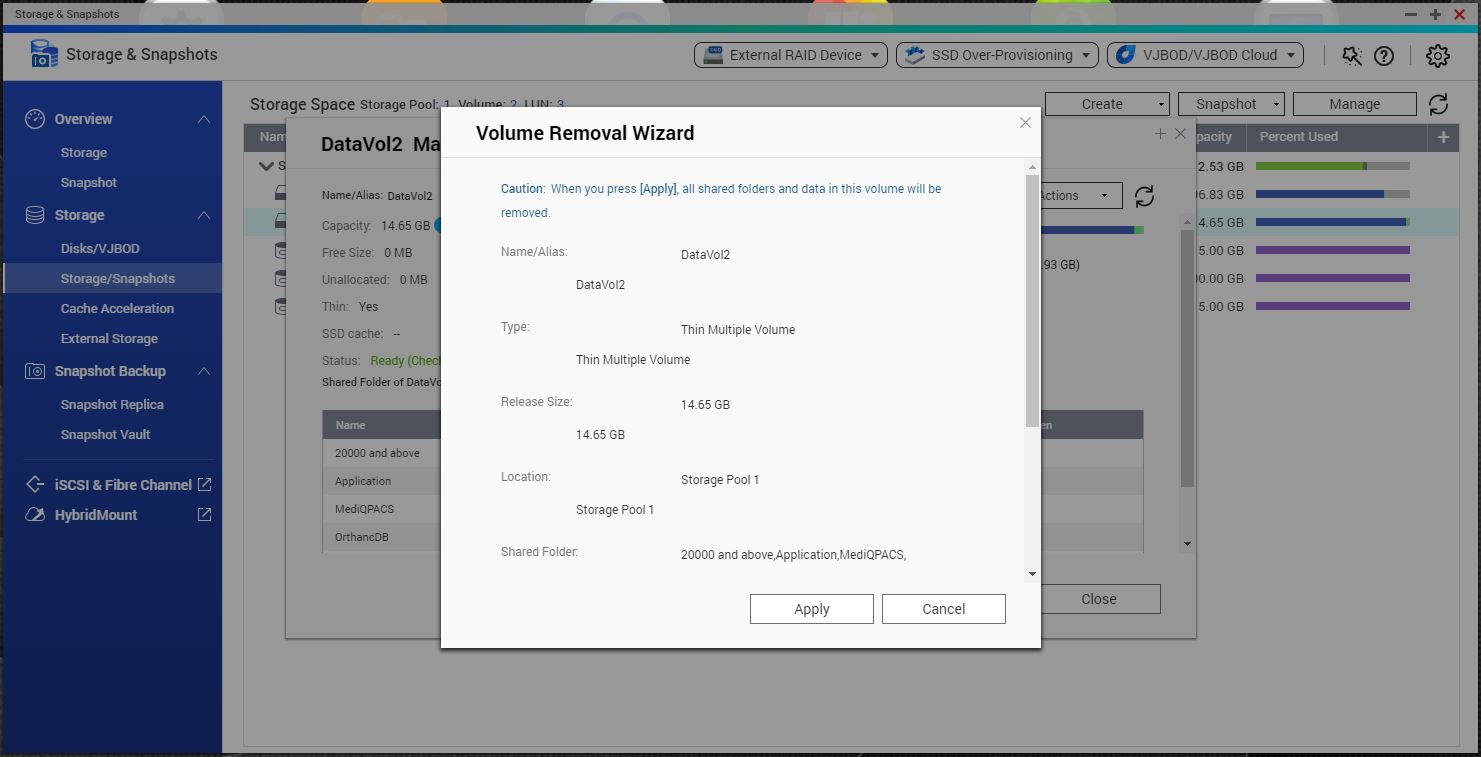Open Snapshot Vault in sidebar
This screenshot has height=757, width=1481.
tap(105, 435)
